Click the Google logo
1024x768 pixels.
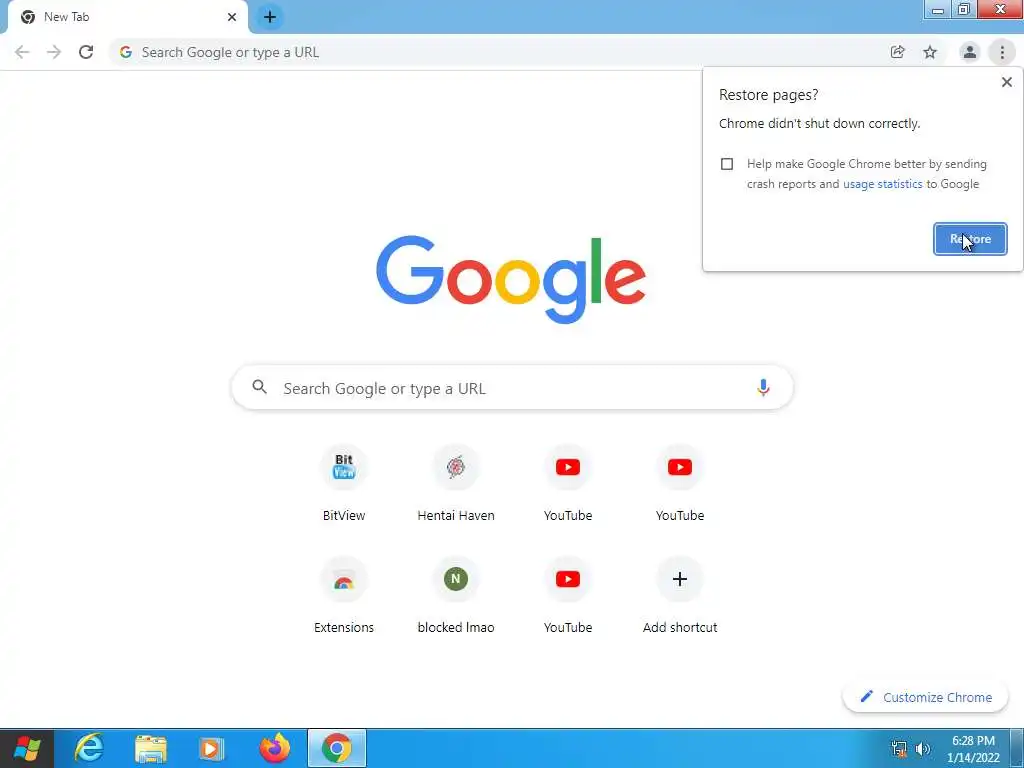click(511, 280)
